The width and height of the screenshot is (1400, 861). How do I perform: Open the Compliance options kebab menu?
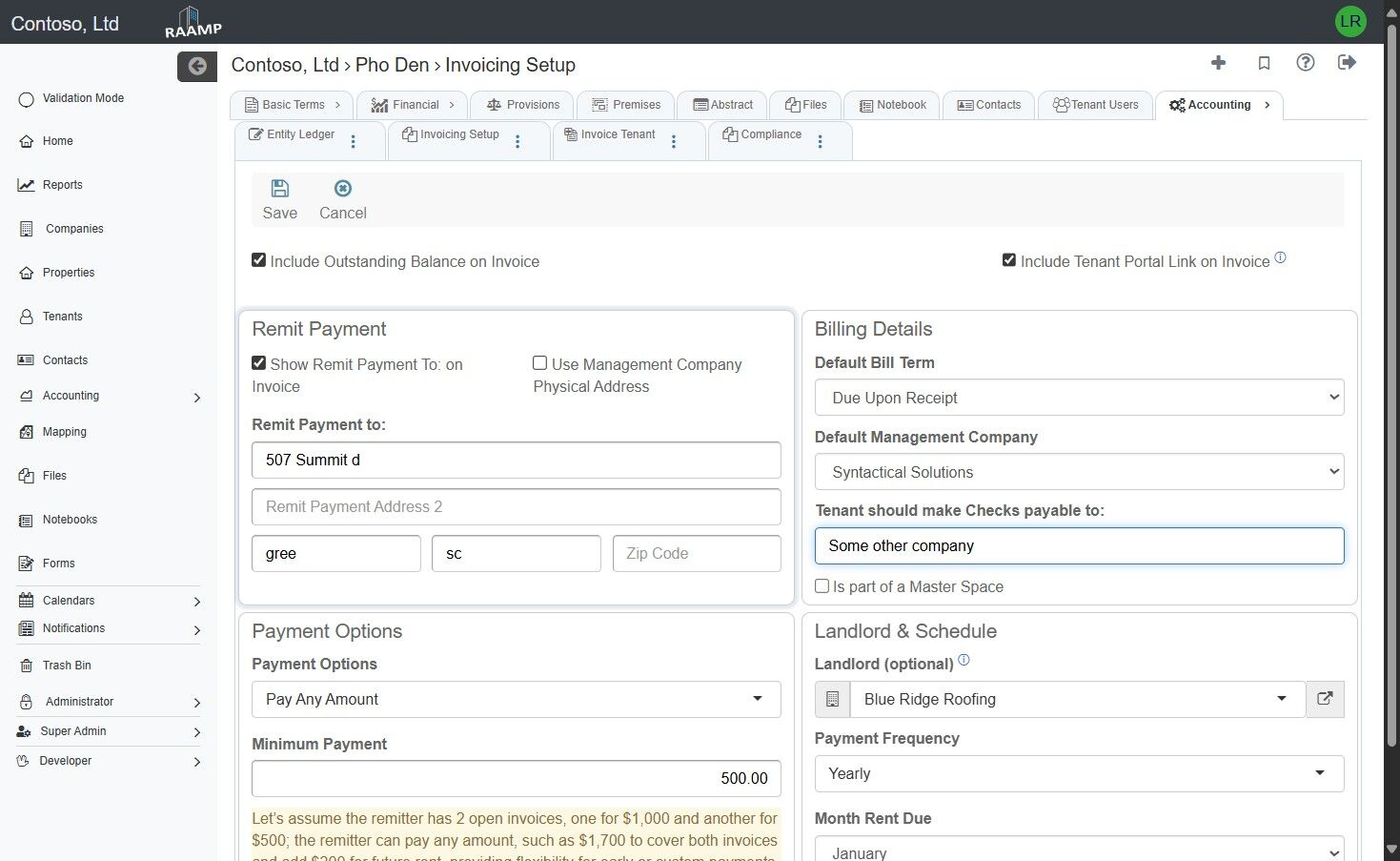tap(820, 142)
